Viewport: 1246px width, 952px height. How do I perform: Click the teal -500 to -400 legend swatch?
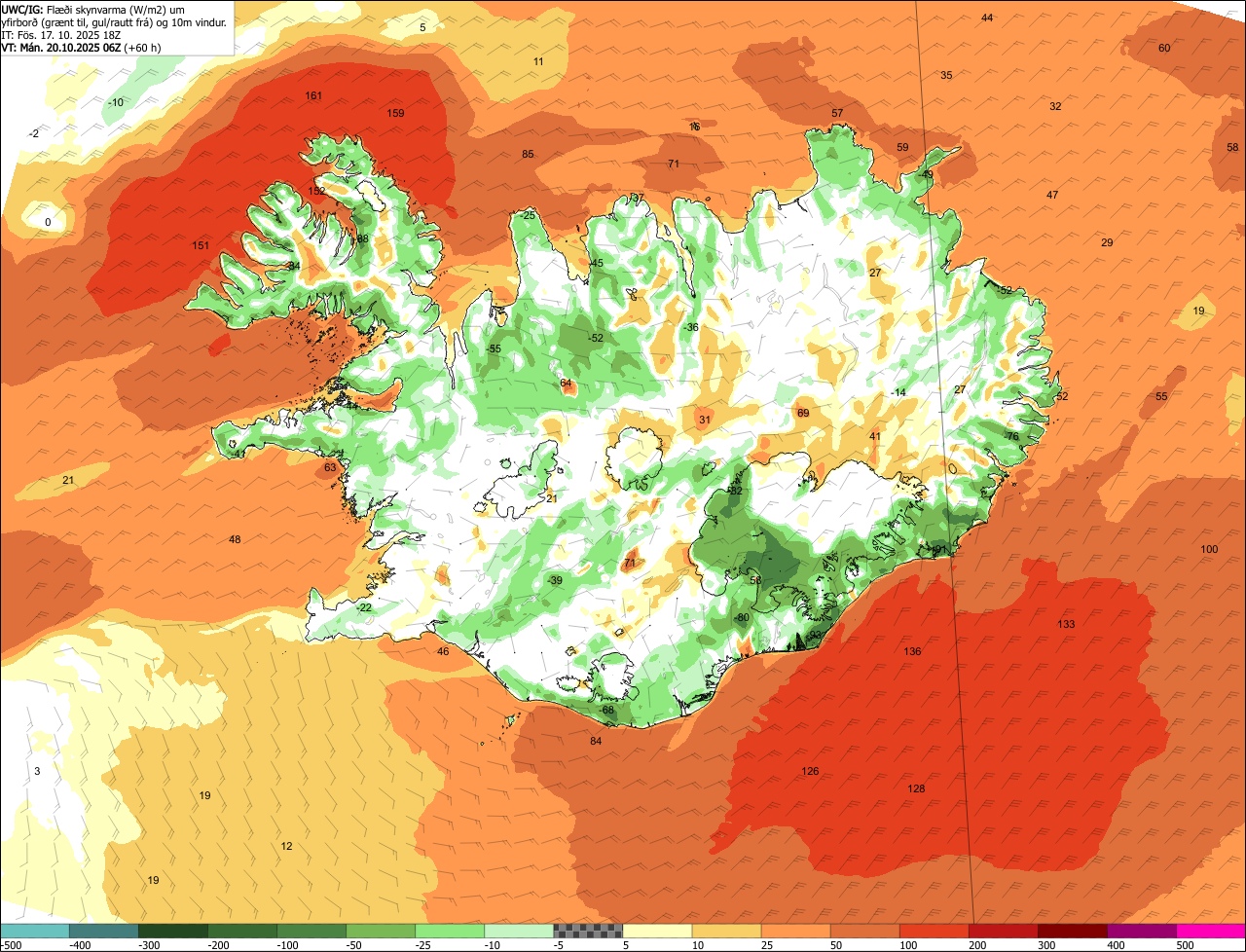pyautogui.click(x=34, y=931)
